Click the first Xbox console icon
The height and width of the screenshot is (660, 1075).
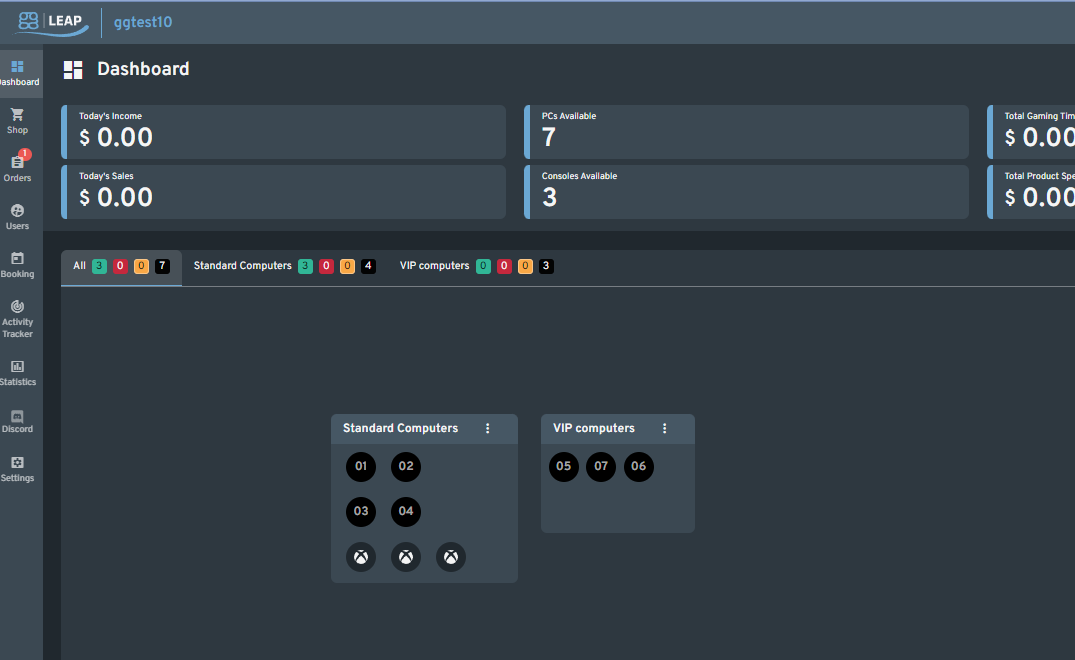click(360, 557)
